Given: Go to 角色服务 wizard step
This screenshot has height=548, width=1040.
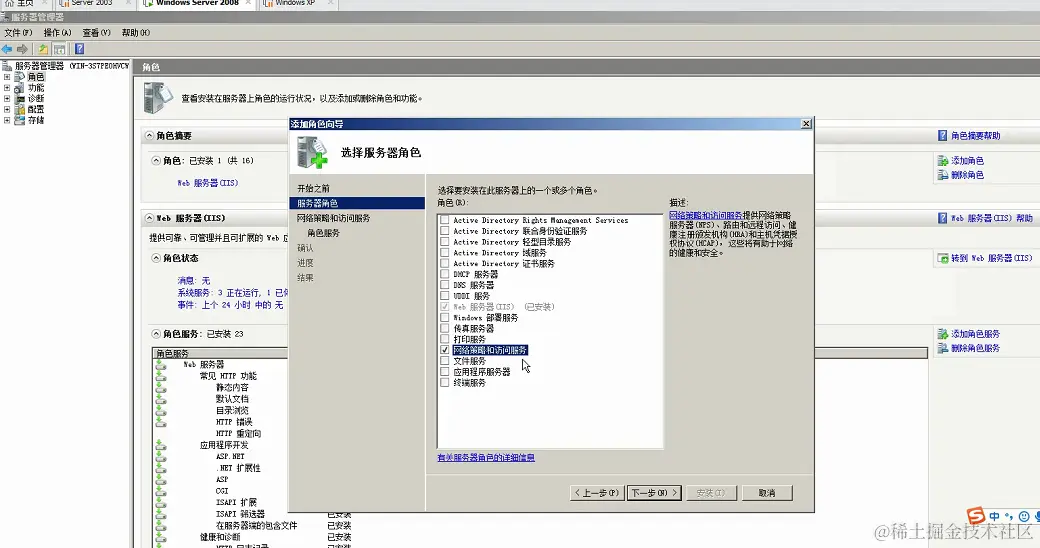Looking at the screenshot, I should (x=324, y=233).
